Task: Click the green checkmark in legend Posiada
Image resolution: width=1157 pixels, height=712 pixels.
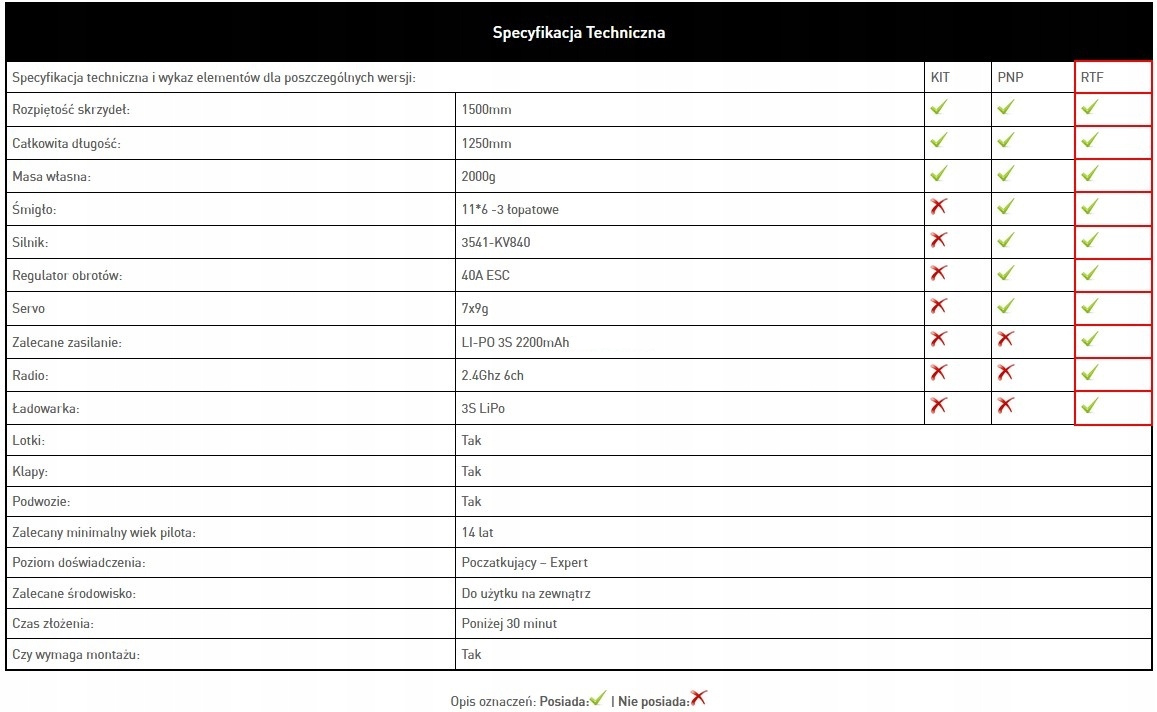Action: coord(598,699)
